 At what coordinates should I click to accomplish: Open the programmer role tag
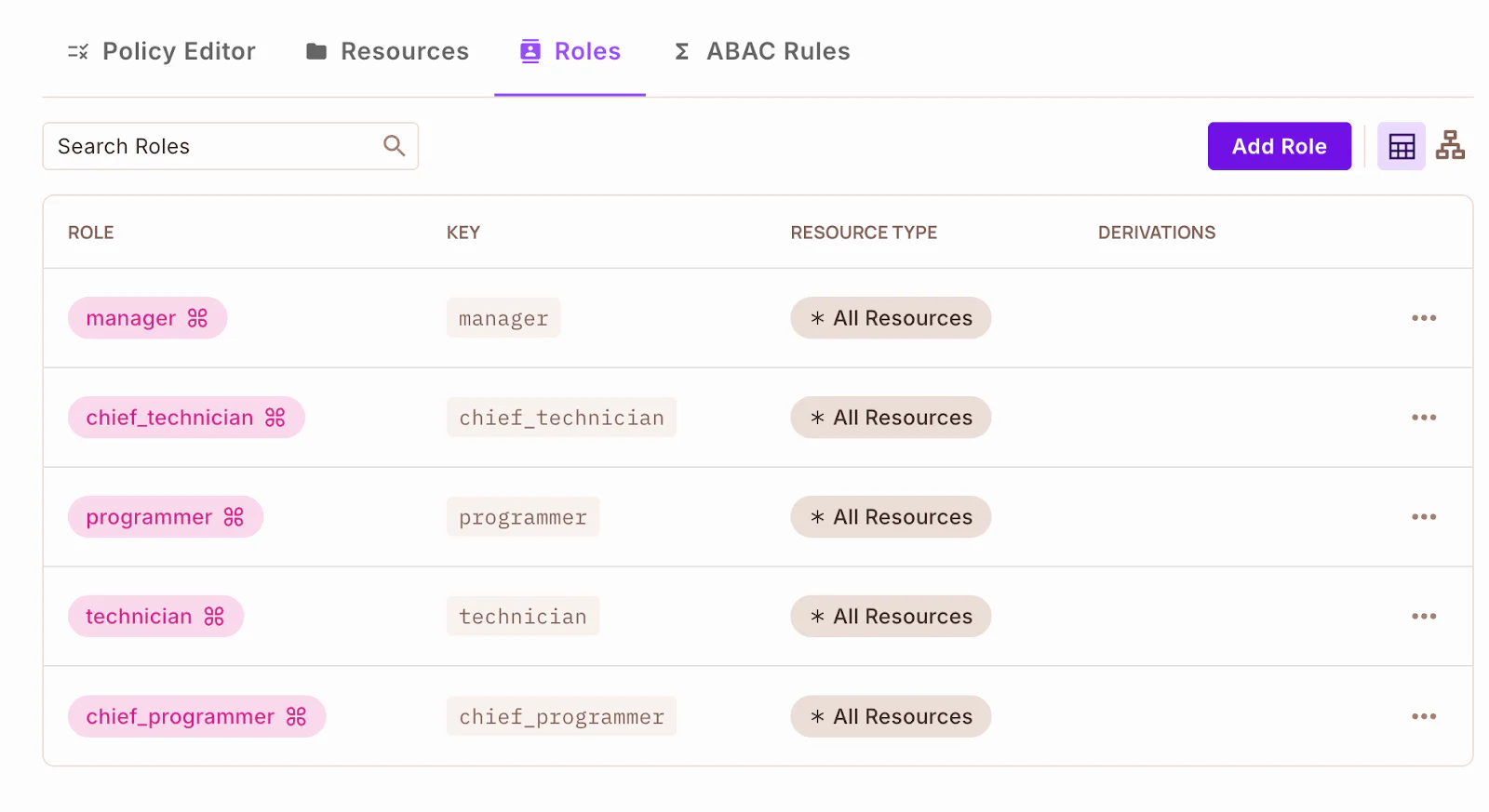point(166,517)
